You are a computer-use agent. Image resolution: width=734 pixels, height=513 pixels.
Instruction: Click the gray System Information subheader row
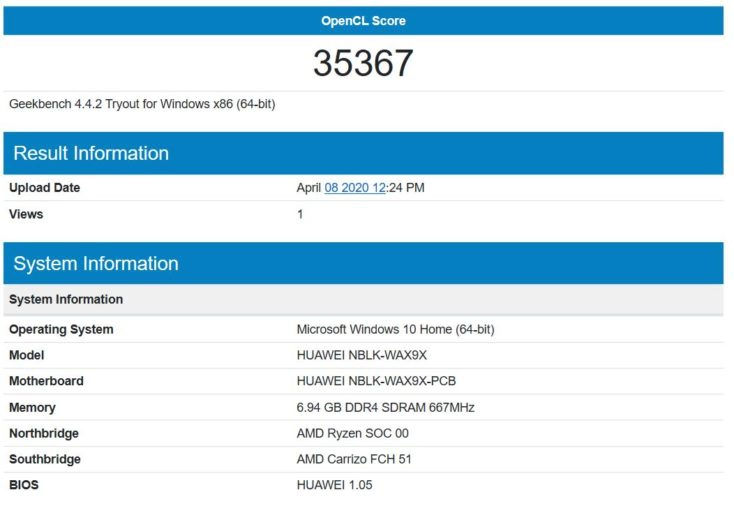tap(66, 299)
